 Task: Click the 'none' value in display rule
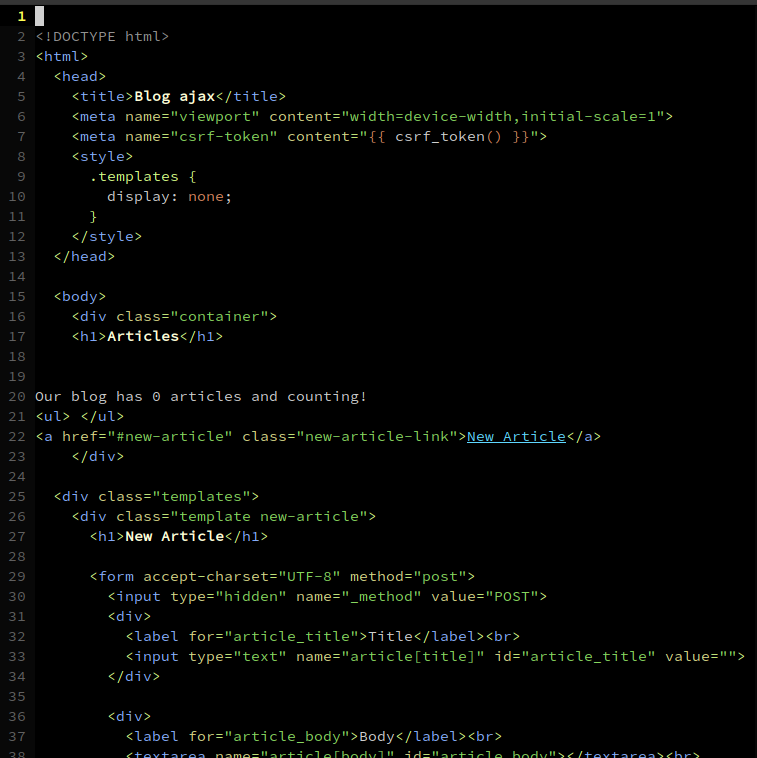206,197
